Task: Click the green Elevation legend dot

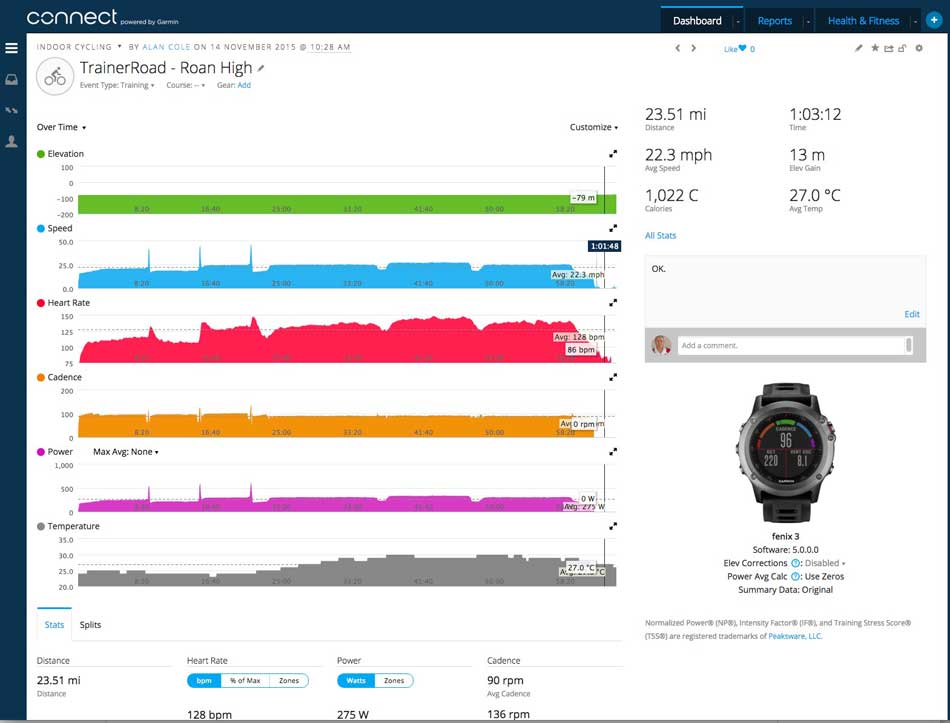Action: [x=41, y=154]
